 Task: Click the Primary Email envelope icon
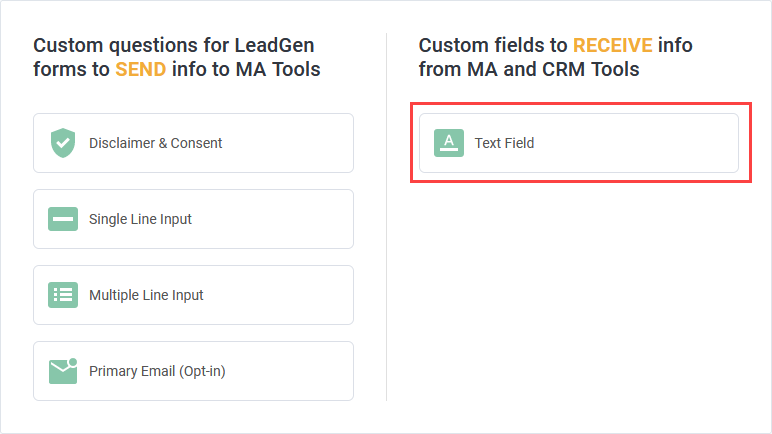(x=63, y=371)
